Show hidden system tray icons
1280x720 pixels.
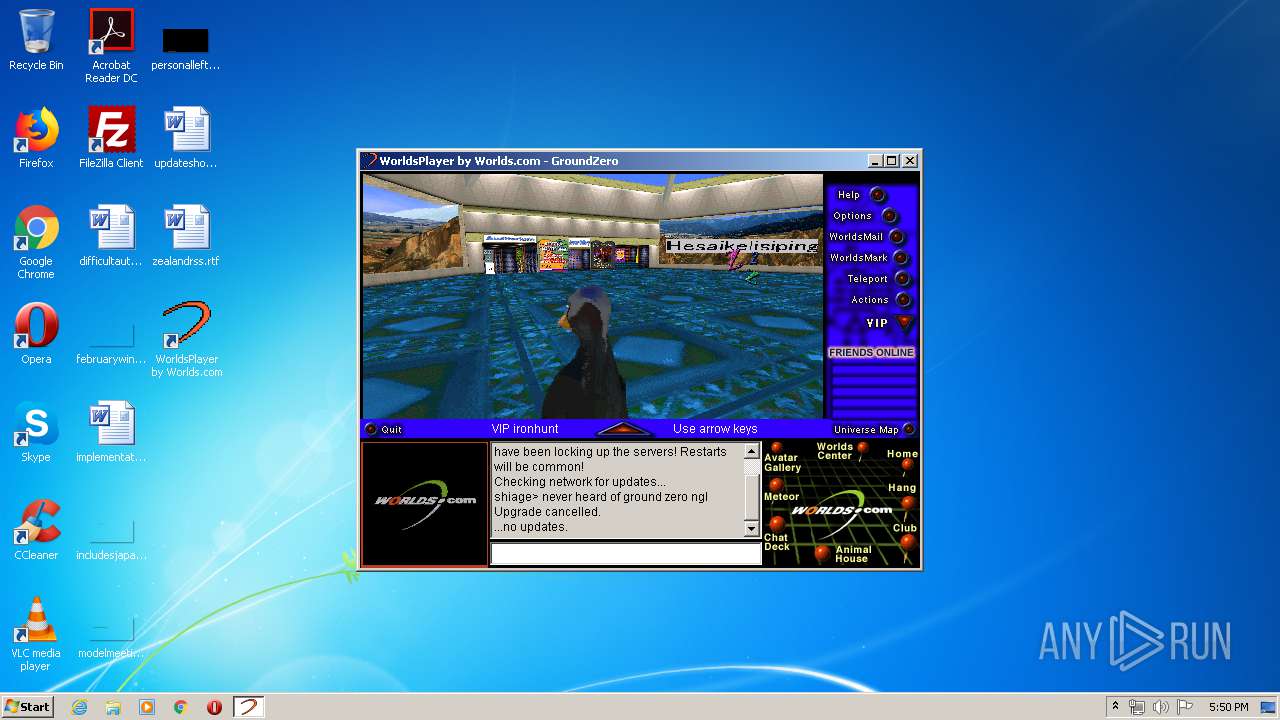tap(1115, 707)
